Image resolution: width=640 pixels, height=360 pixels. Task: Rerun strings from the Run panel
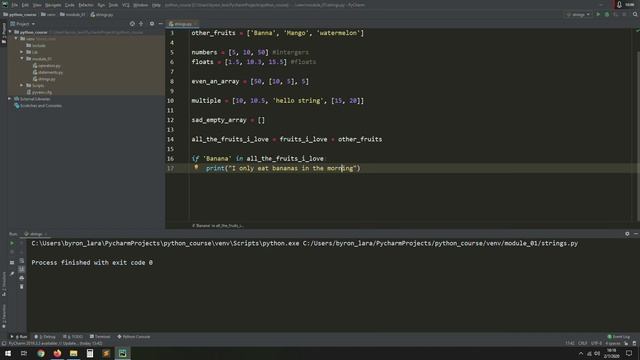pyautogui.click(x=12, y=243)
